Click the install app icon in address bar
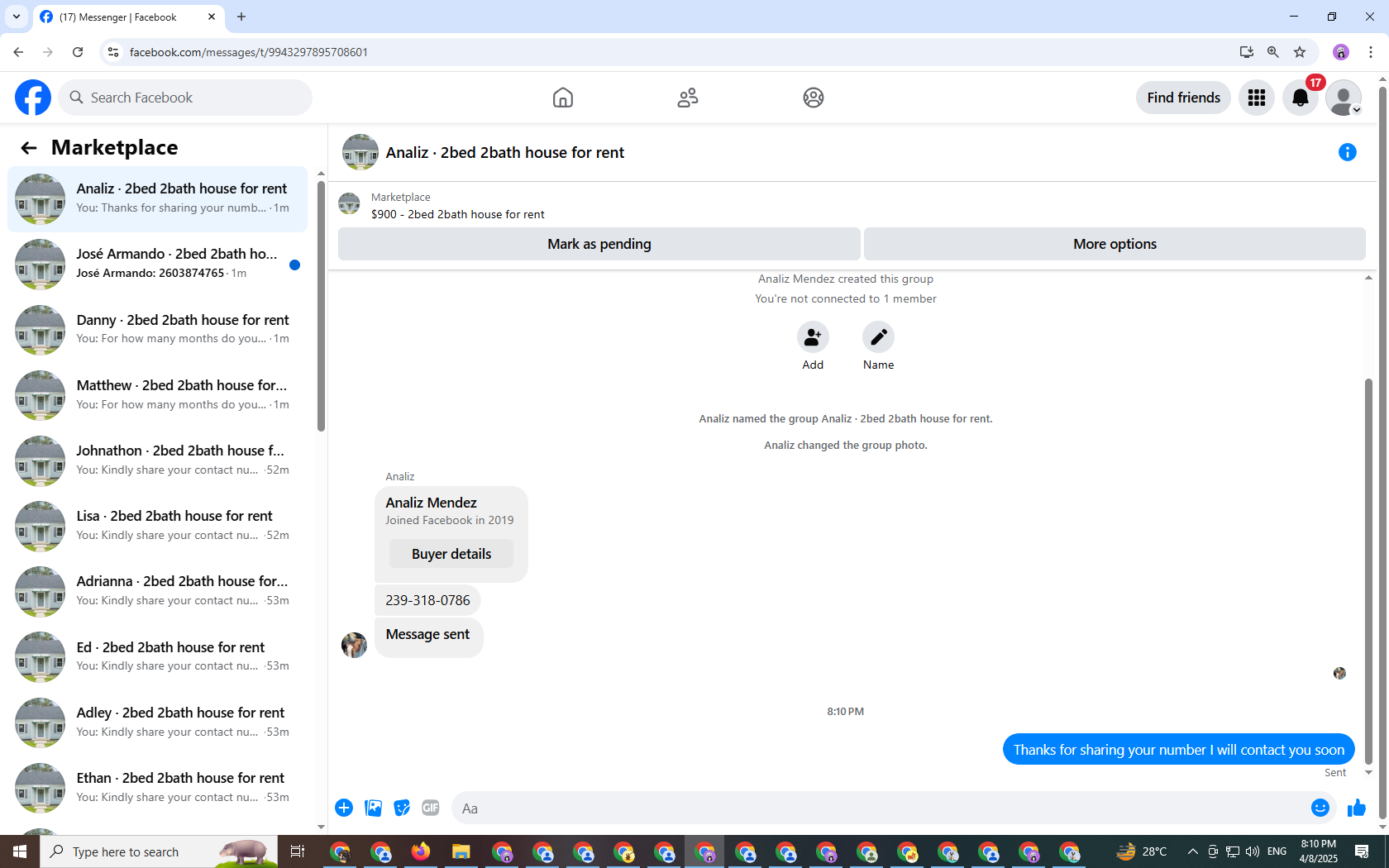The image size is (1389, 868). click(1247, 52)
